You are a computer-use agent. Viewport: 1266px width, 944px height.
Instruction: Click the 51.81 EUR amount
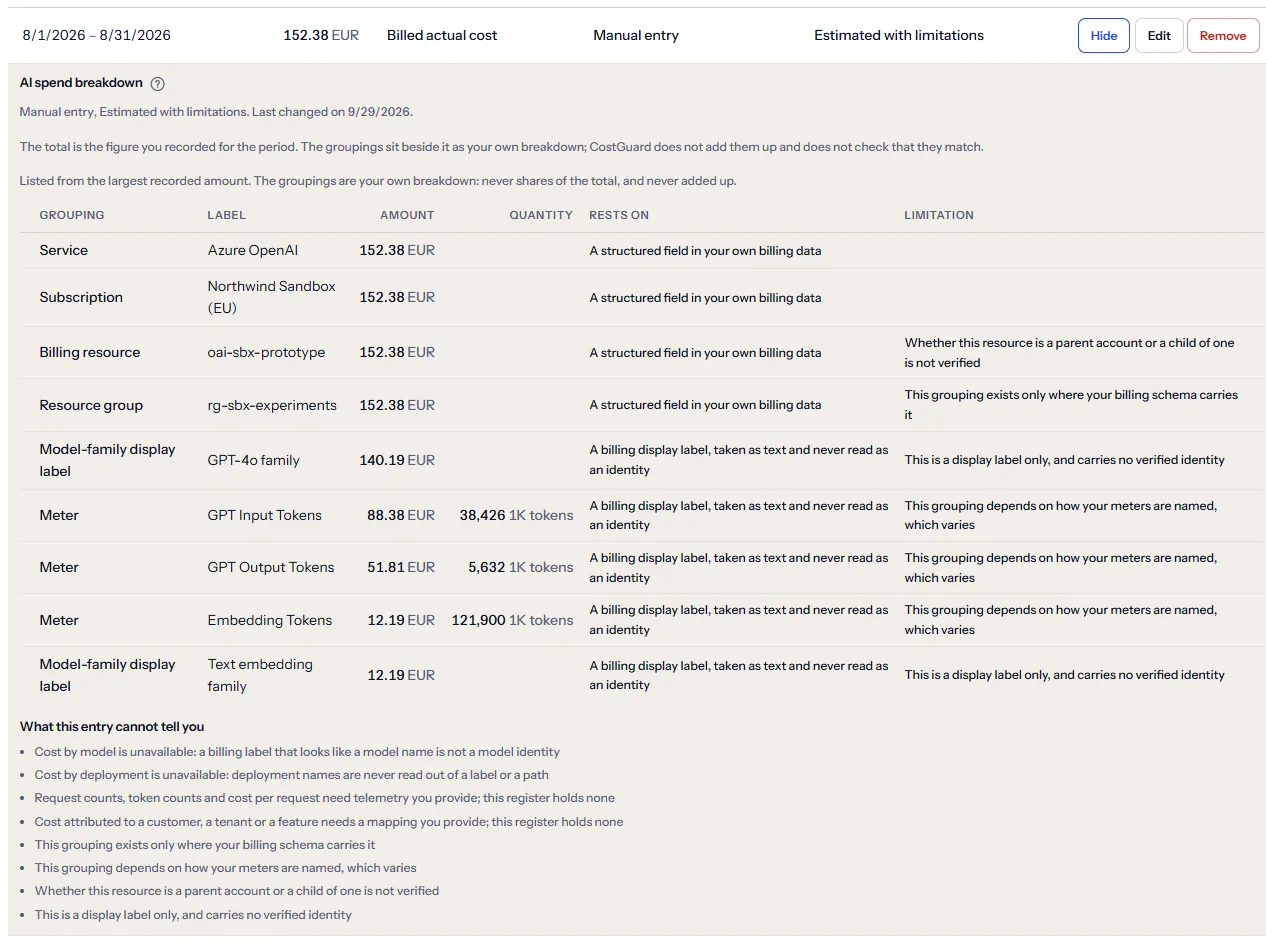(401, 567)
